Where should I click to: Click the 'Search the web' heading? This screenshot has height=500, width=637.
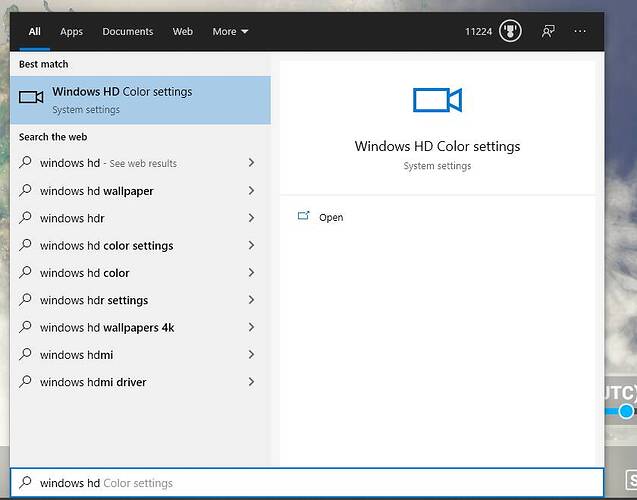(53, 137)
